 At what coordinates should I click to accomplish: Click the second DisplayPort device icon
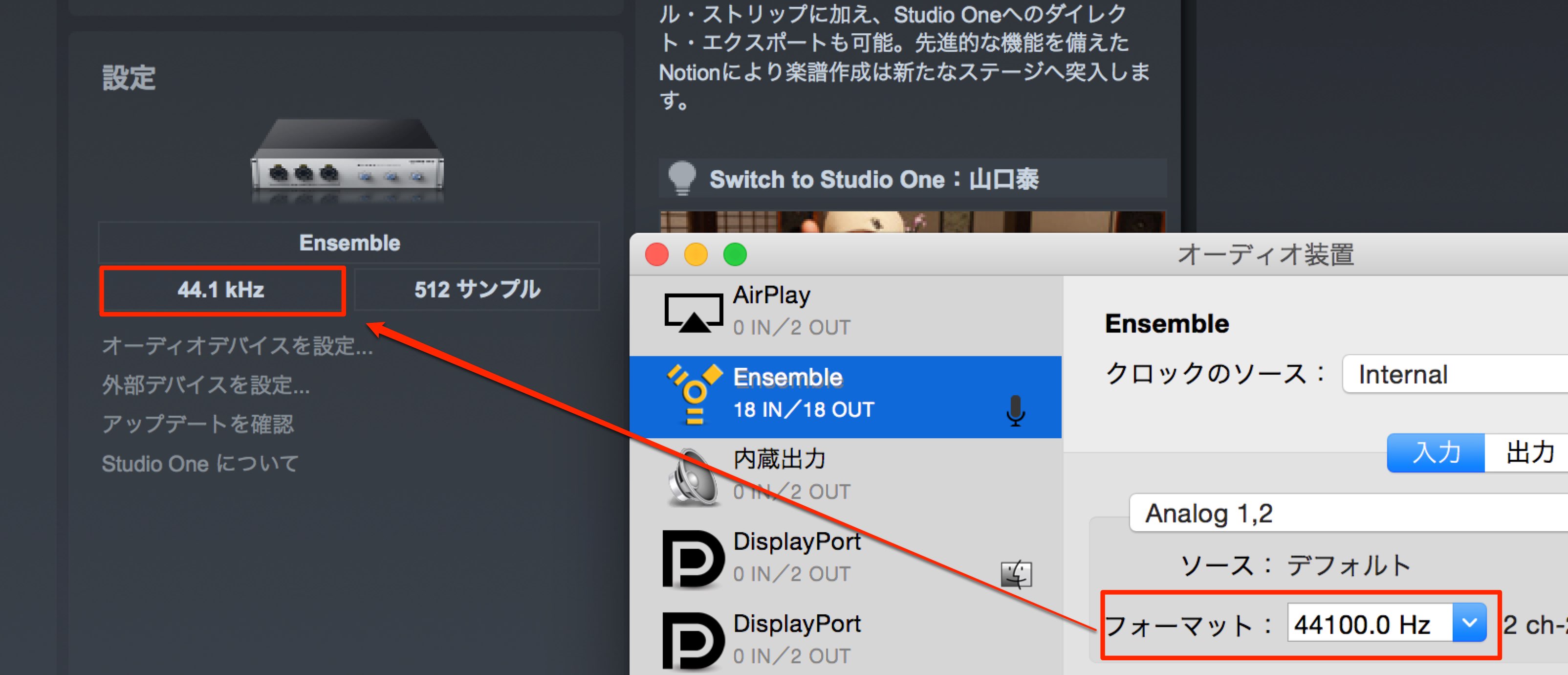coord(693,641)
